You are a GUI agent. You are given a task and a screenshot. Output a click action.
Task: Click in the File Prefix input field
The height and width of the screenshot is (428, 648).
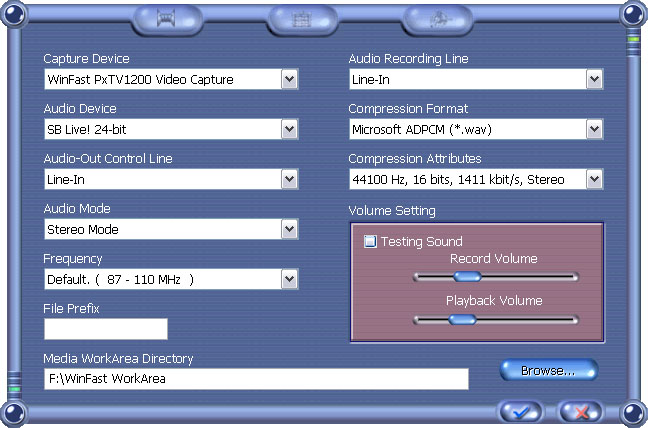click(106, 329)
